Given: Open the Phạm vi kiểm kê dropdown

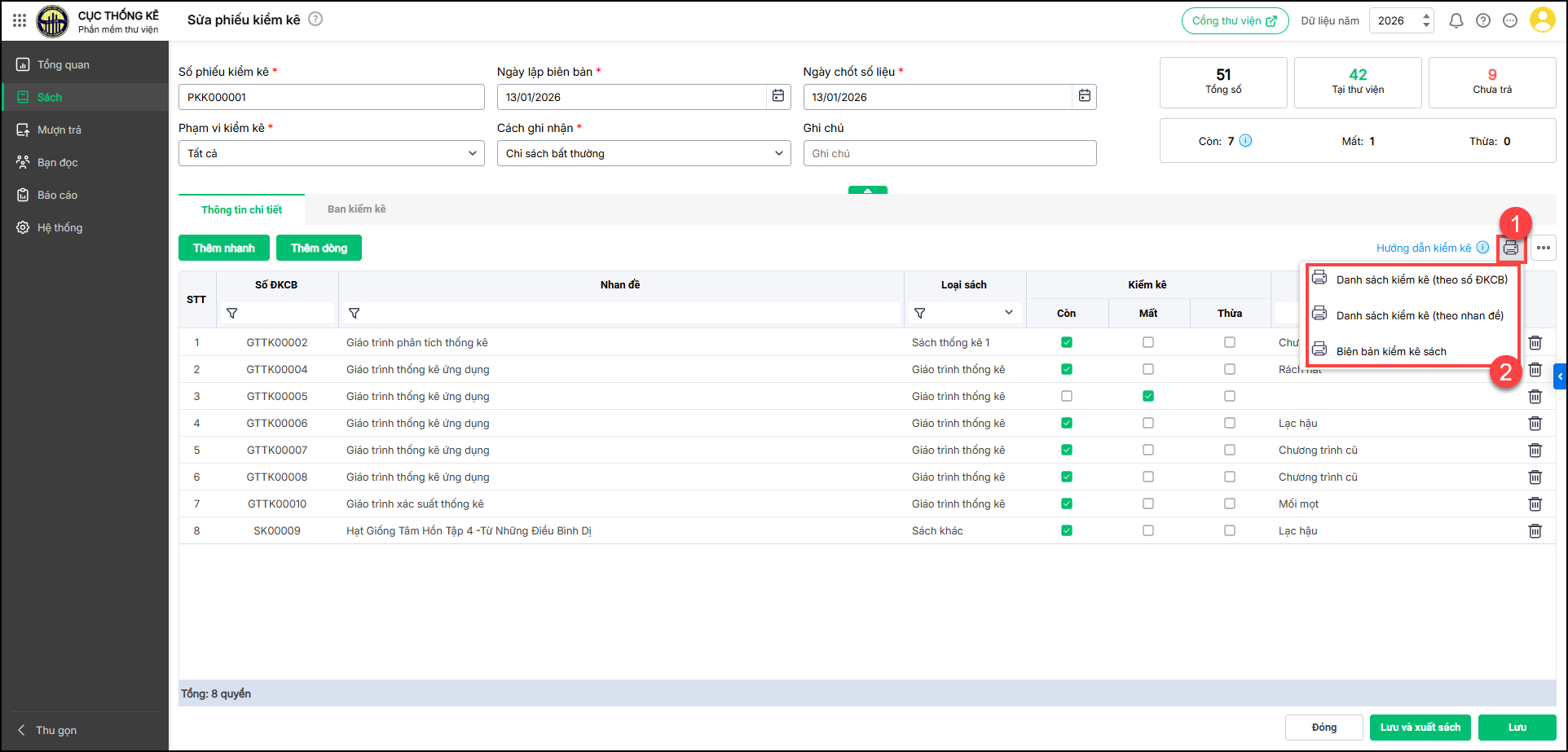Looking at the screenshot, I should click(331, 153).
